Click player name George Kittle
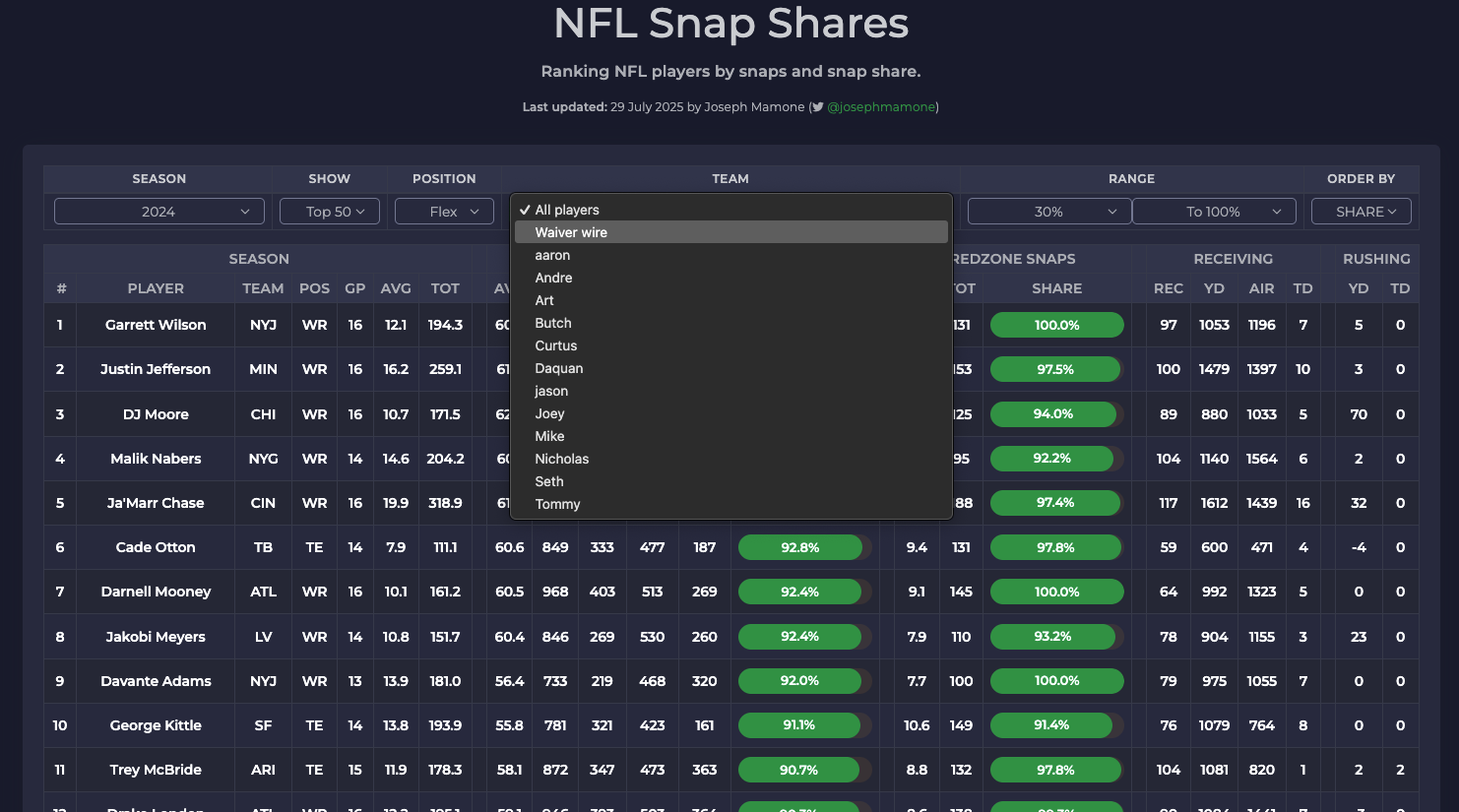 pos(156,725)
